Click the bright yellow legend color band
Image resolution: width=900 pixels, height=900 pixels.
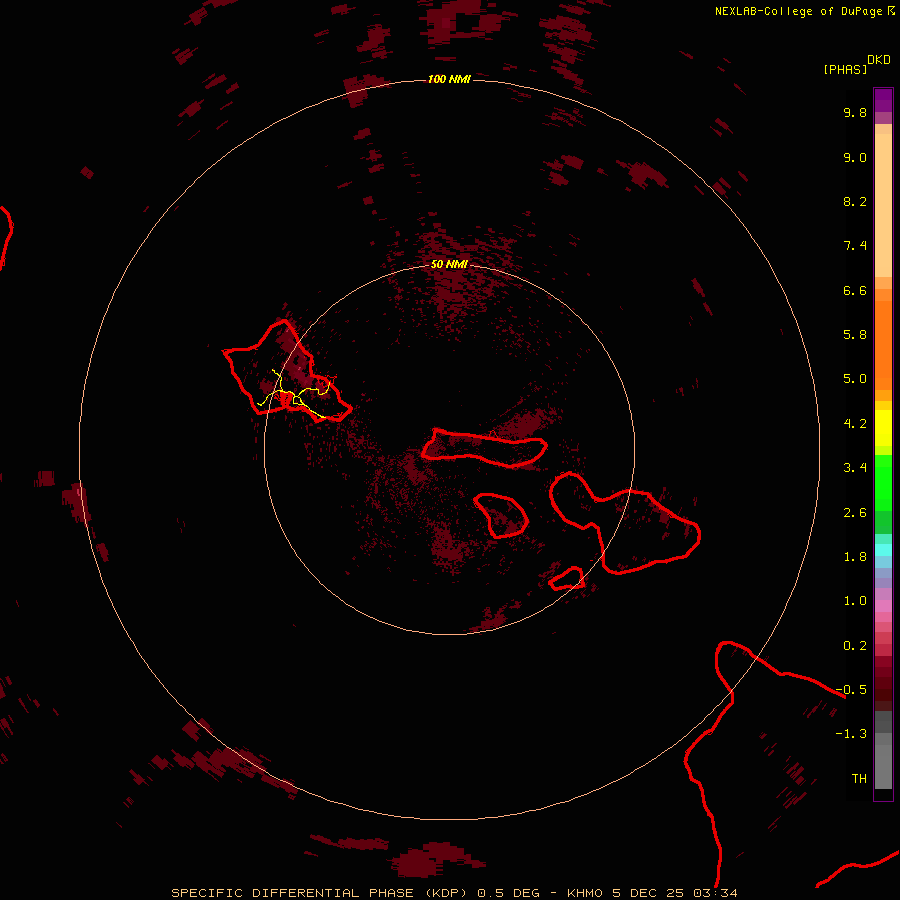pos(883,428)
